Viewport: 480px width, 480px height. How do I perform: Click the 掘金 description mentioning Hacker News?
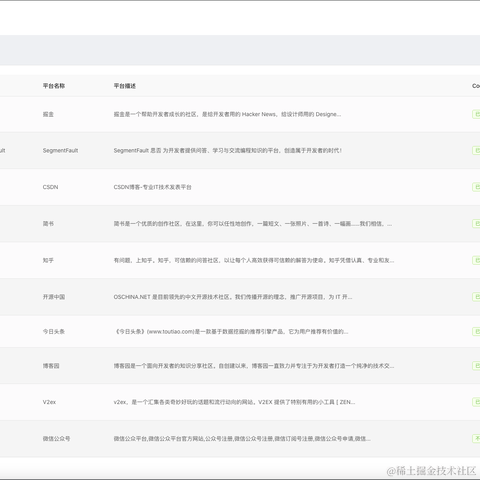pyautogui.click(x=227, y=114)
